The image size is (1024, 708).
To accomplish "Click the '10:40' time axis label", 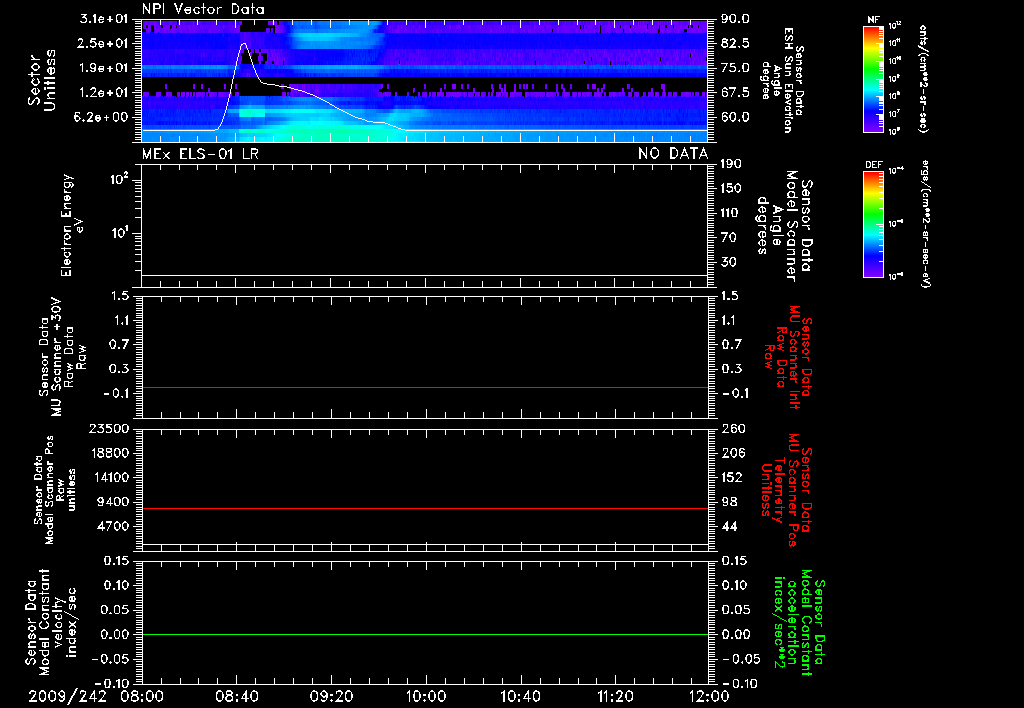I will (520, 696).
